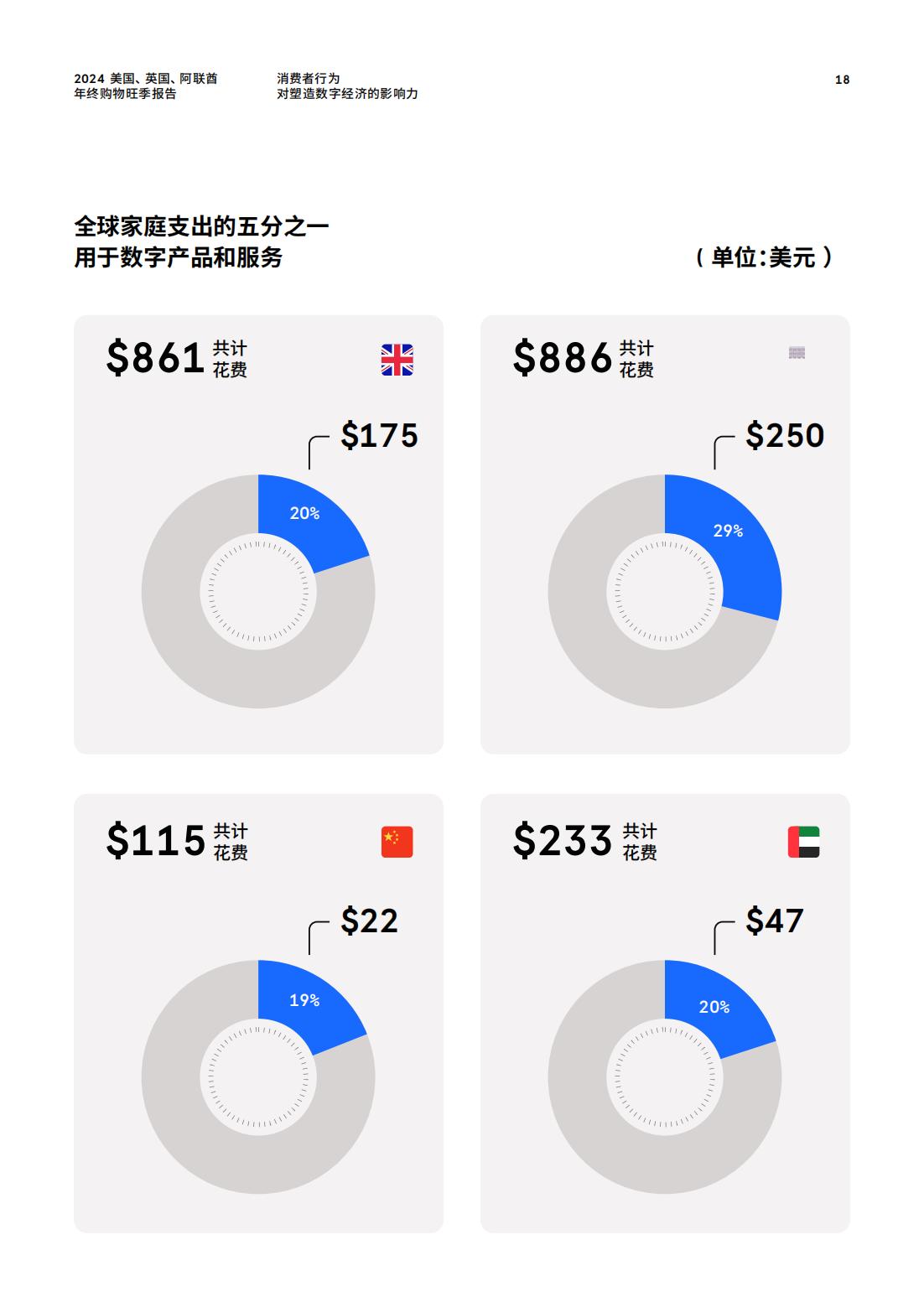
Task: Click the page number 18
Action: pos(842,80)
